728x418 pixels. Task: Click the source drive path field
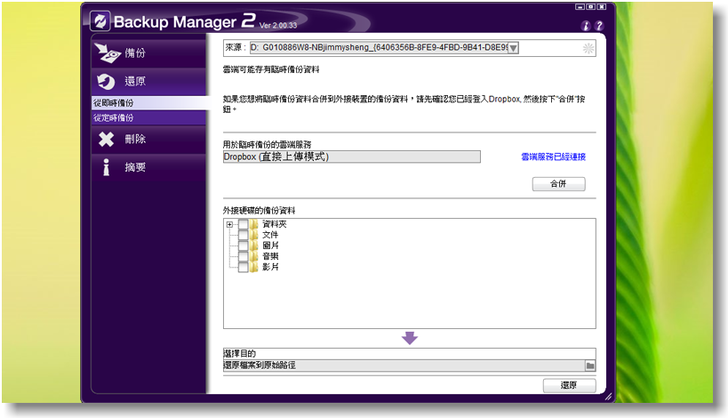coord(379,47)
